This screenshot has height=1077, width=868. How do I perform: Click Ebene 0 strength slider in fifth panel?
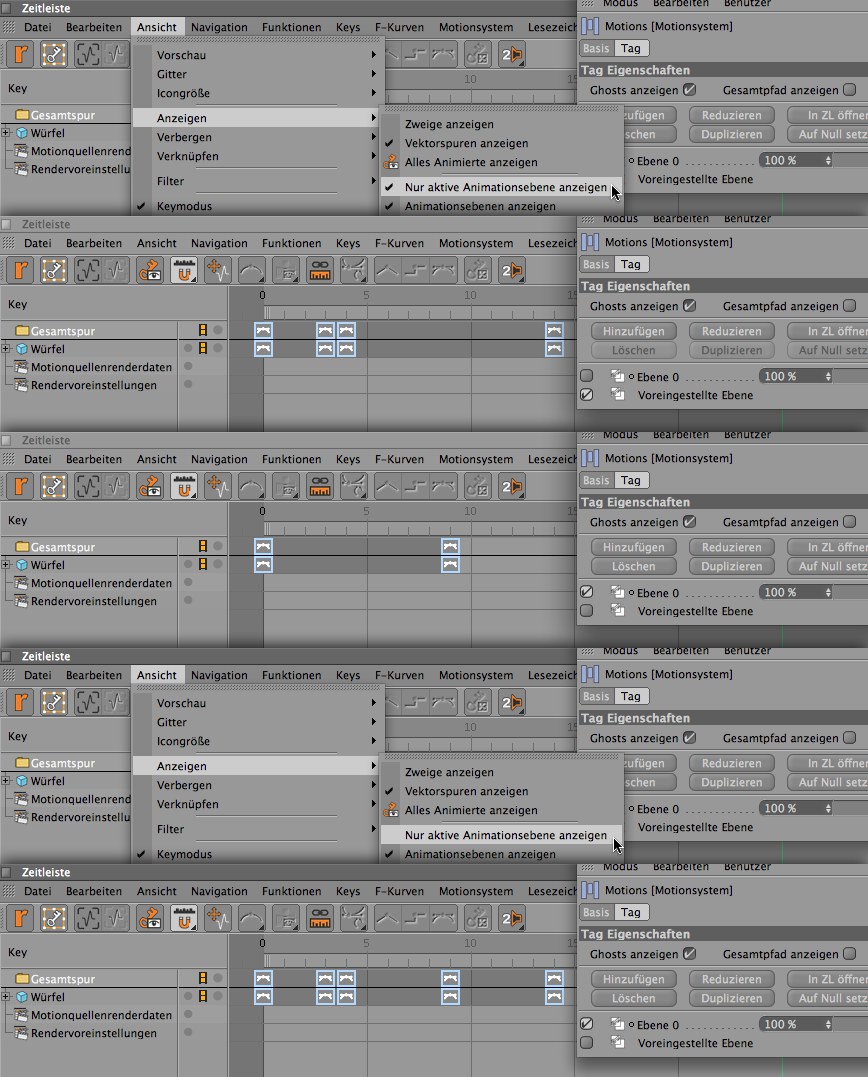pos(852,1024)
